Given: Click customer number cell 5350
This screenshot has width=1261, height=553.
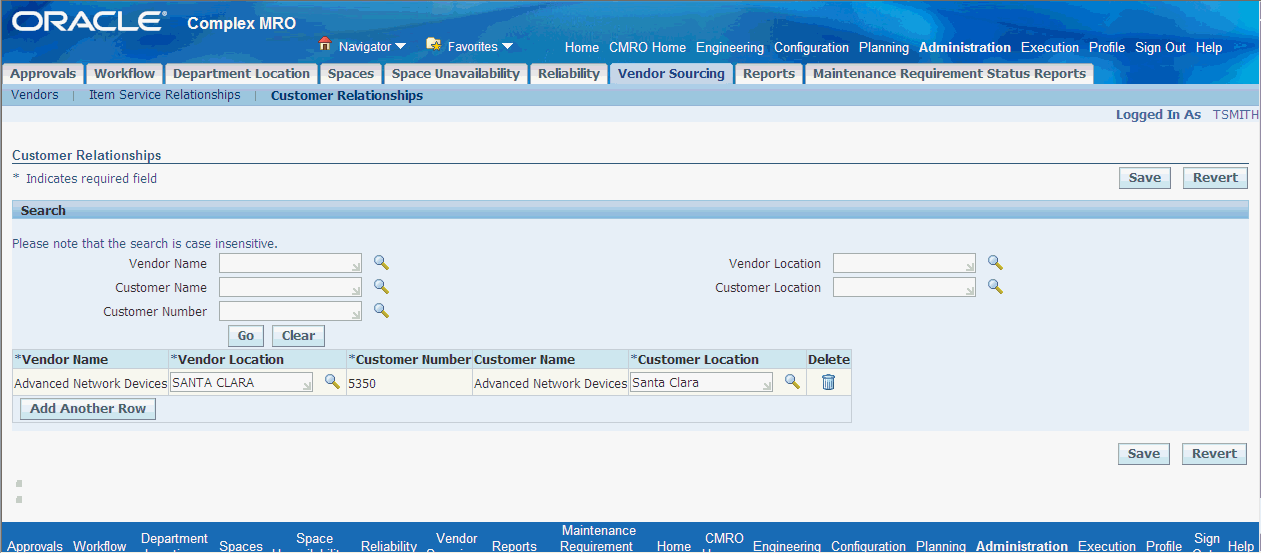Looking at the screenshot, I should (362, 383).
